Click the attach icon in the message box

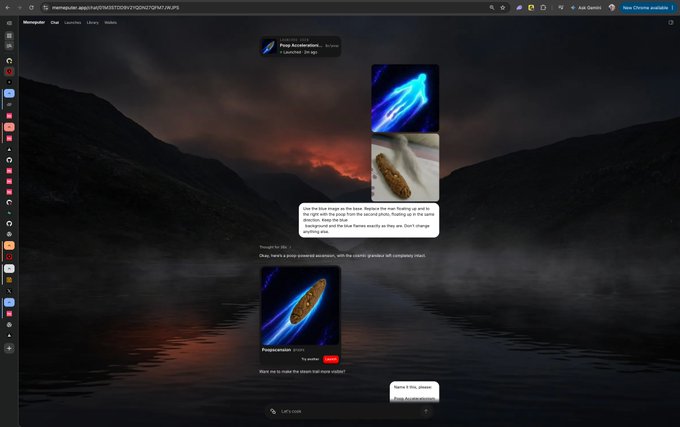[x=273, y=411]
